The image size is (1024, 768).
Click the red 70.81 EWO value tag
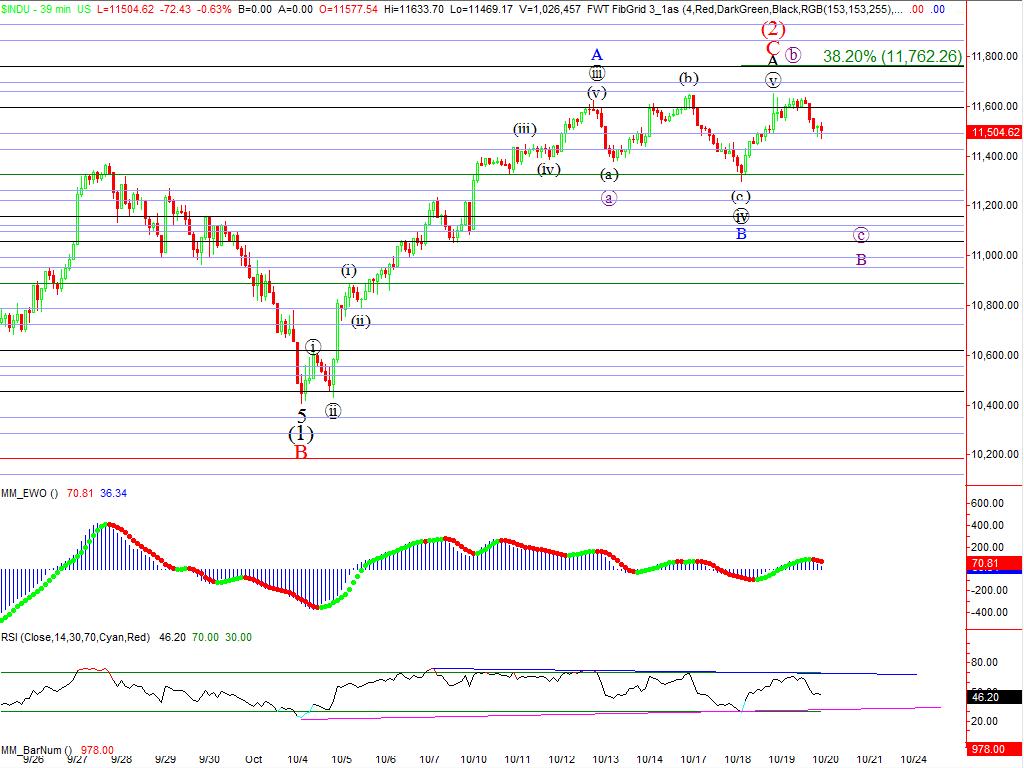coord(993,564)
